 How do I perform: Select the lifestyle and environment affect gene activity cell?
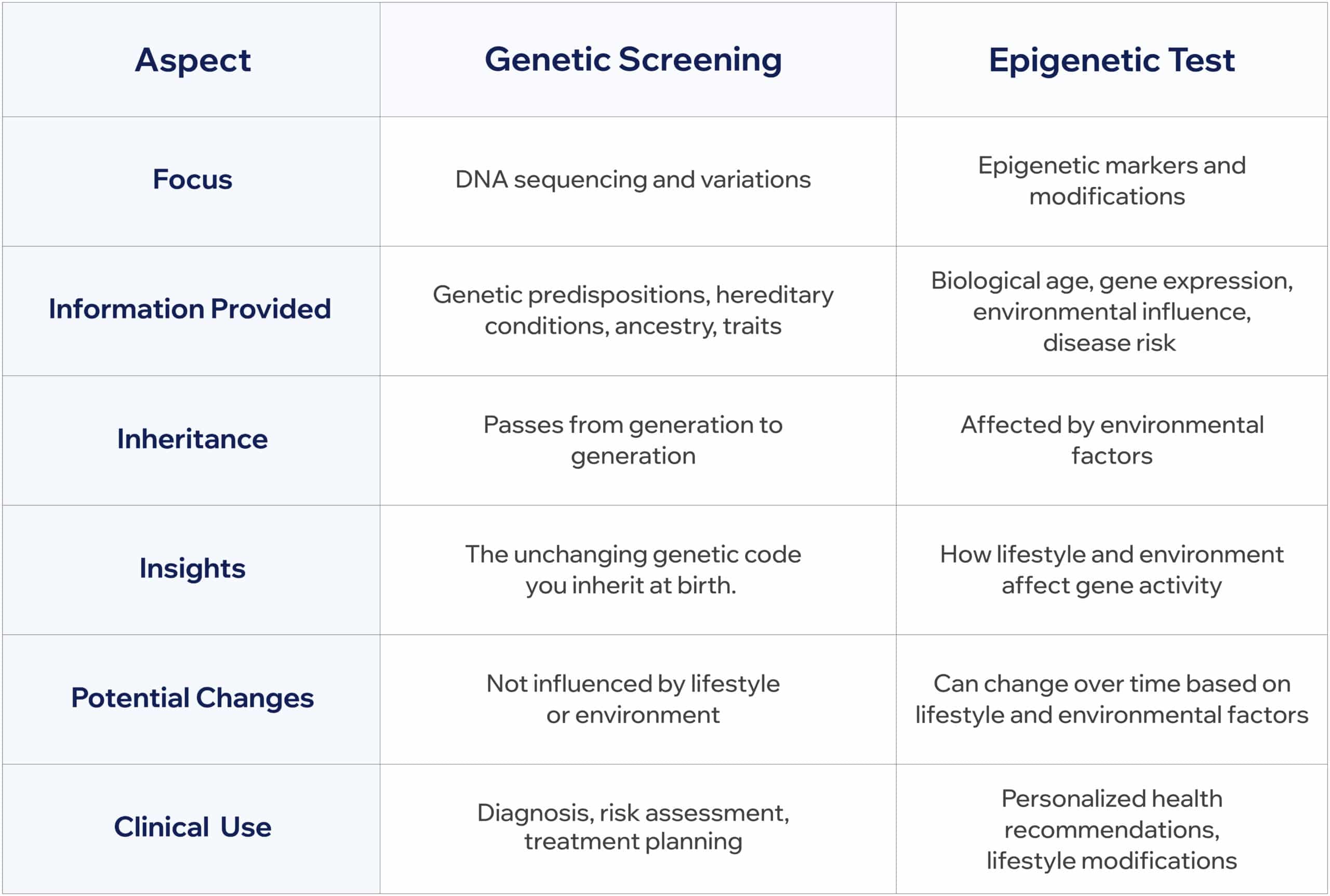pyautogui.click(x=1112, y=570)
